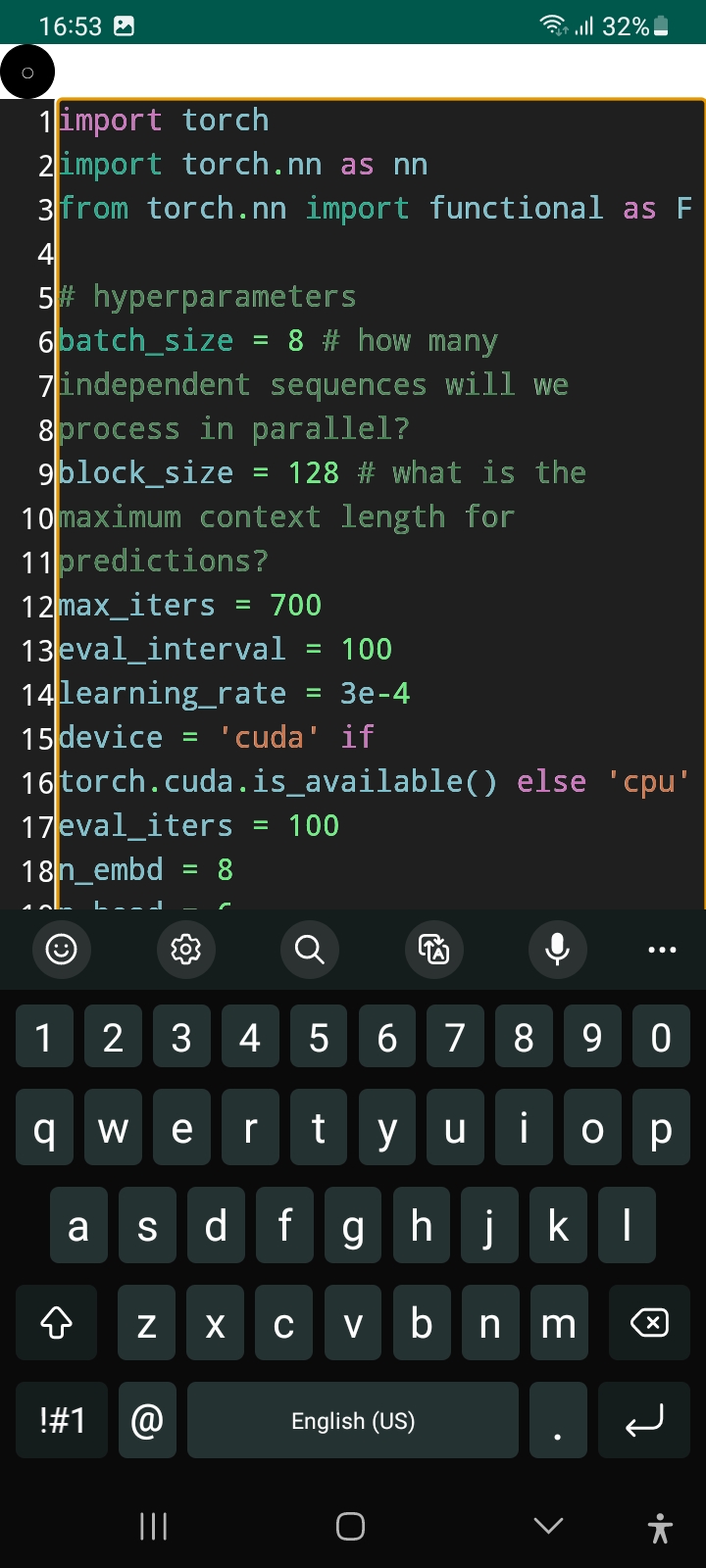Screen dimensions: 706x1568
Task: Tap the backspace key
Action: (648, 1323)
